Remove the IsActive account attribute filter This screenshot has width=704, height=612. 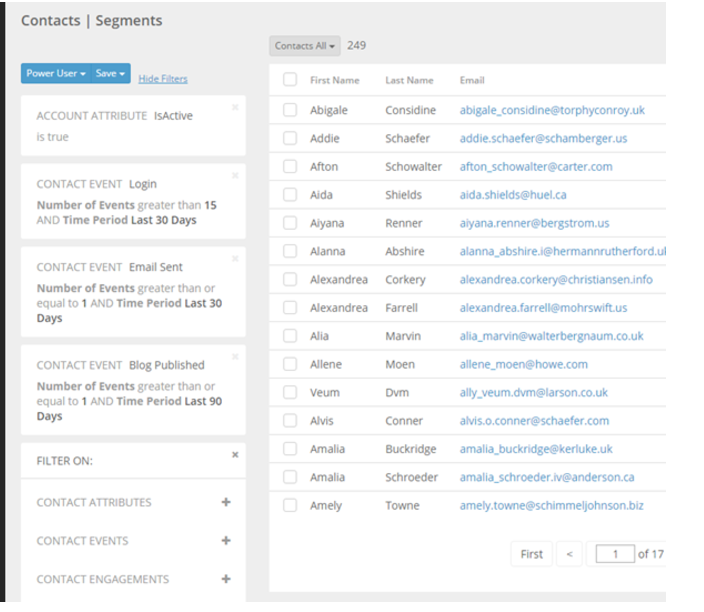(235, 106)
